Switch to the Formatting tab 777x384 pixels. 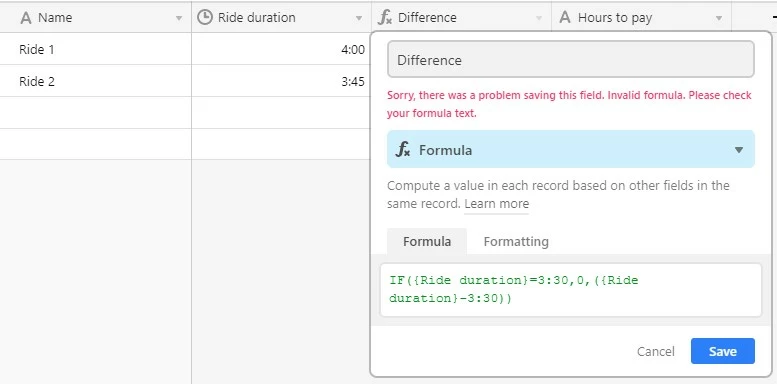tap(516, 242)
